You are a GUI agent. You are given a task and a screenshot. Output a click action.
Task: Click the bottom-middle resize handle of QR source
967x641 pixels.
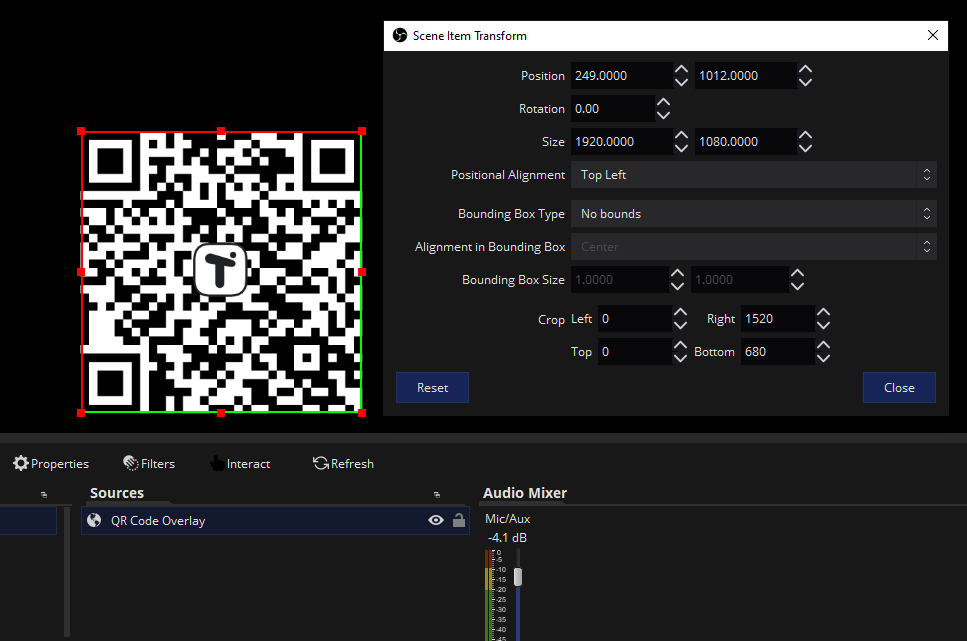(221, 413)
